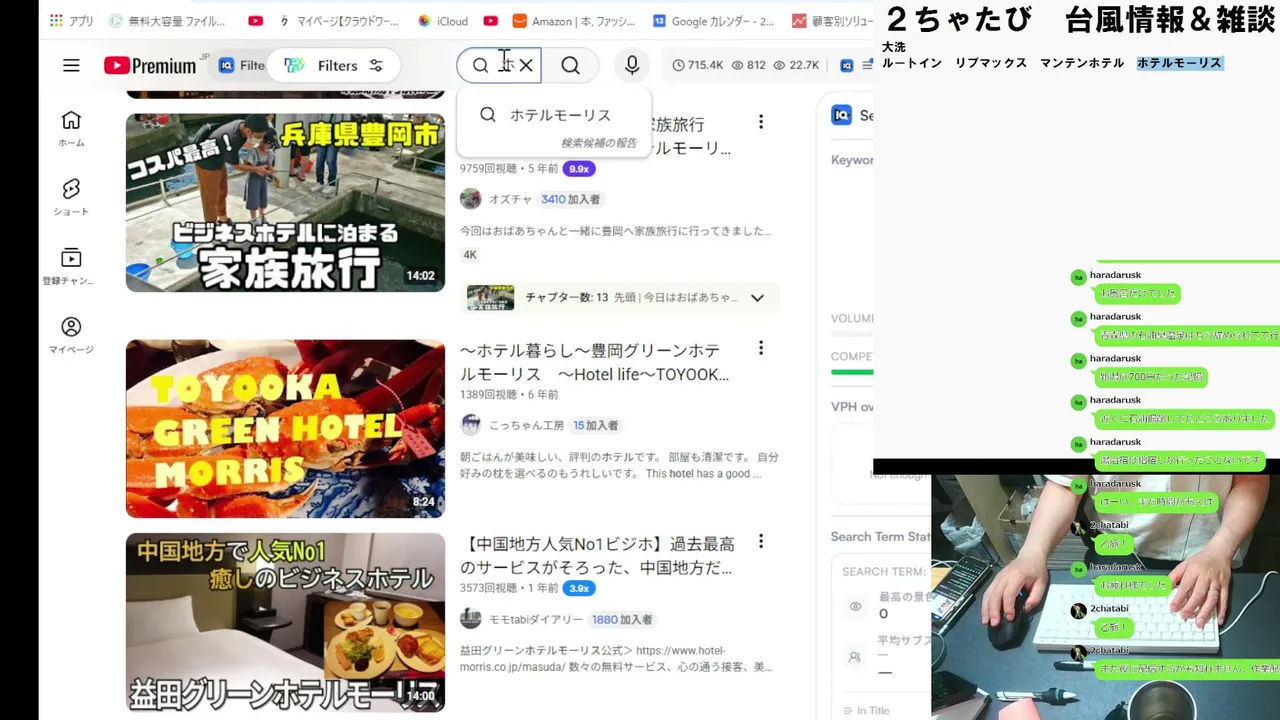
Task: Click the 15 加入者 subscriber badge
Action: [x=596, y=425]
